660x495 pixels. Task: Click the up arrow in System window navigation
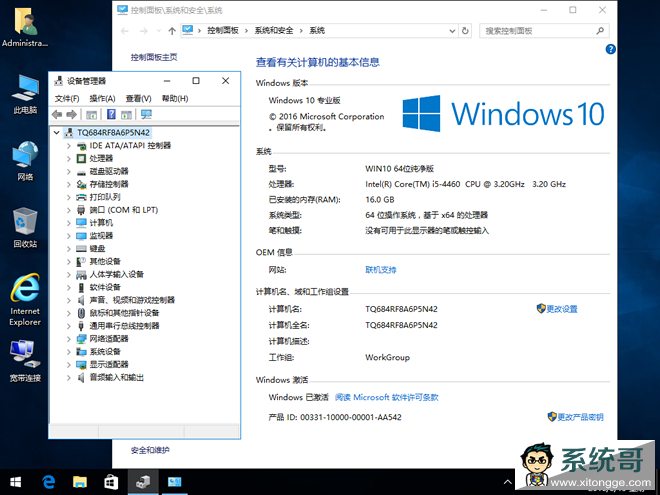172,31
